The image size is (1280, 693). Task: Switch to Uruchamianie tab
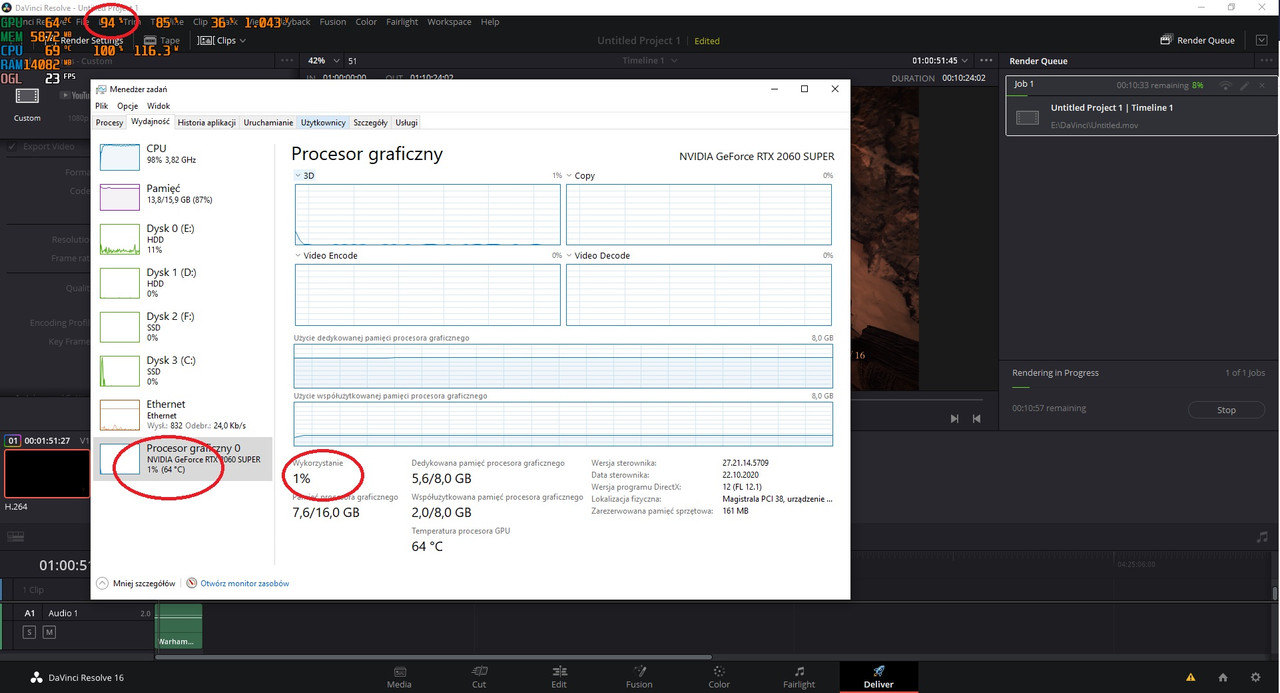point(268,122)
